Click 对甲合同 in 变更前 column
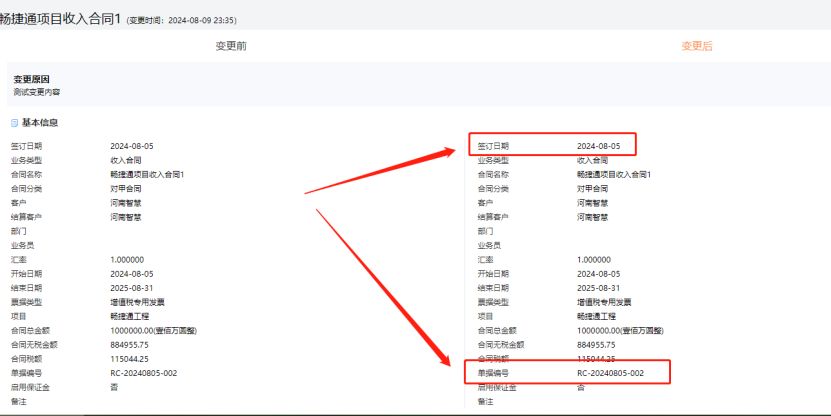Screen dimensions: 831x416 pos(126,189)
